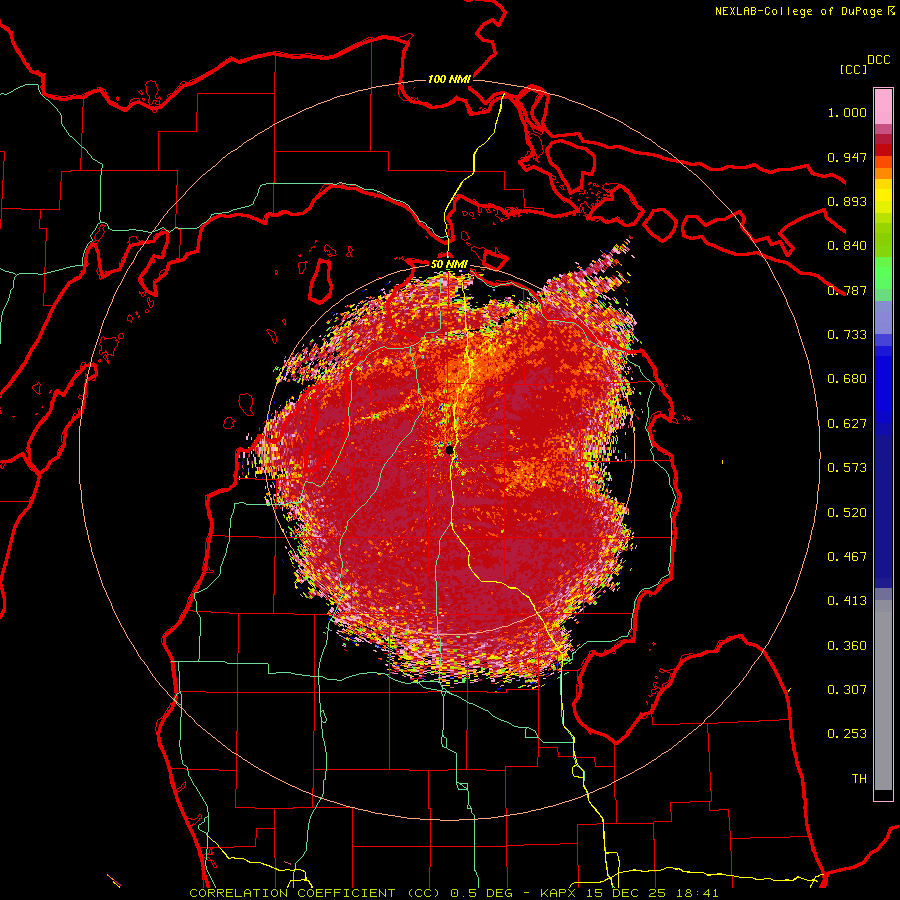Click the black radar site dot at center
Image resolution: width=900 pixels, height=900 pixels.
[449, 450]
